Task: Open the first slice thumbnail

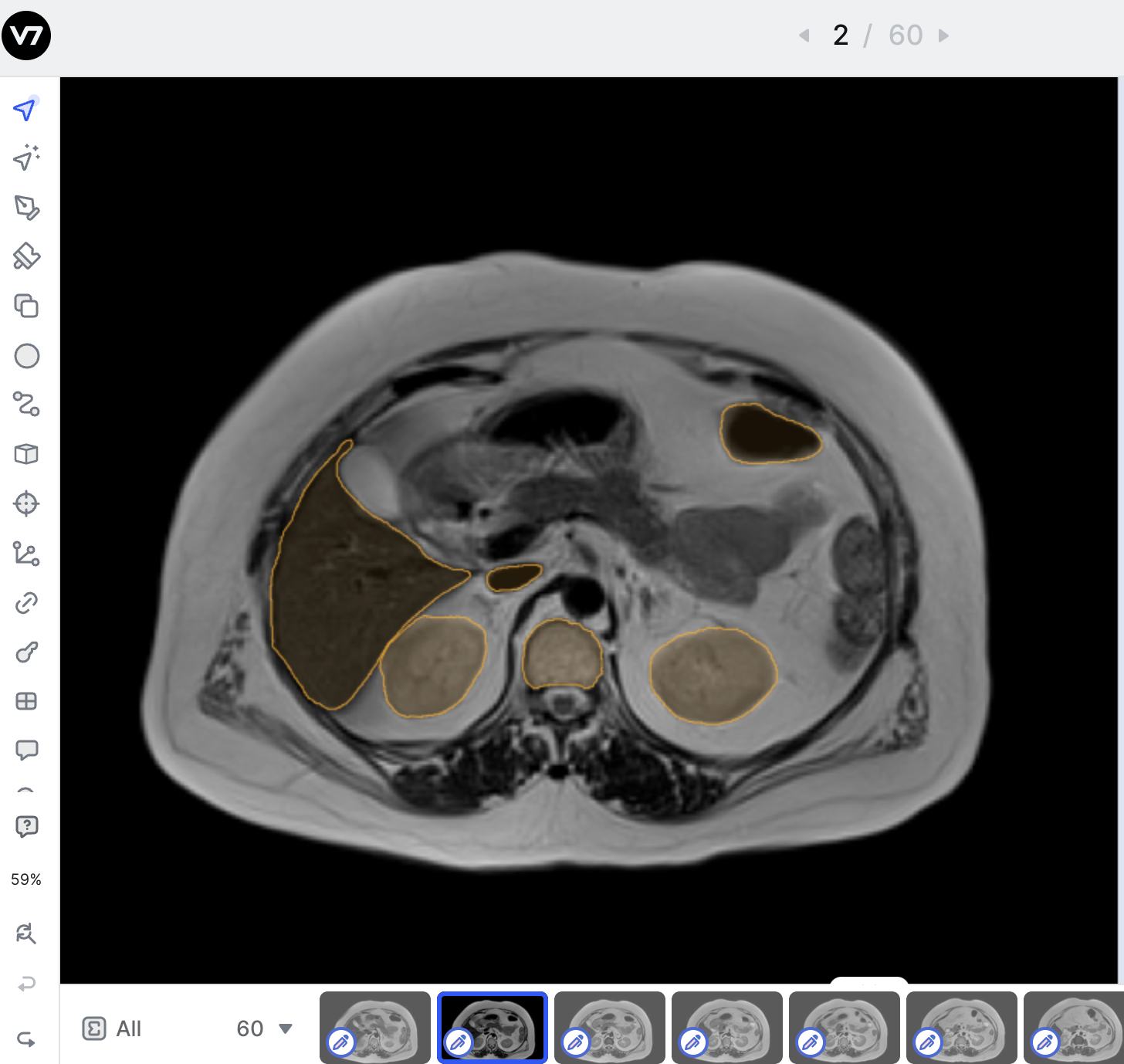Action: tap(375, 1028)
